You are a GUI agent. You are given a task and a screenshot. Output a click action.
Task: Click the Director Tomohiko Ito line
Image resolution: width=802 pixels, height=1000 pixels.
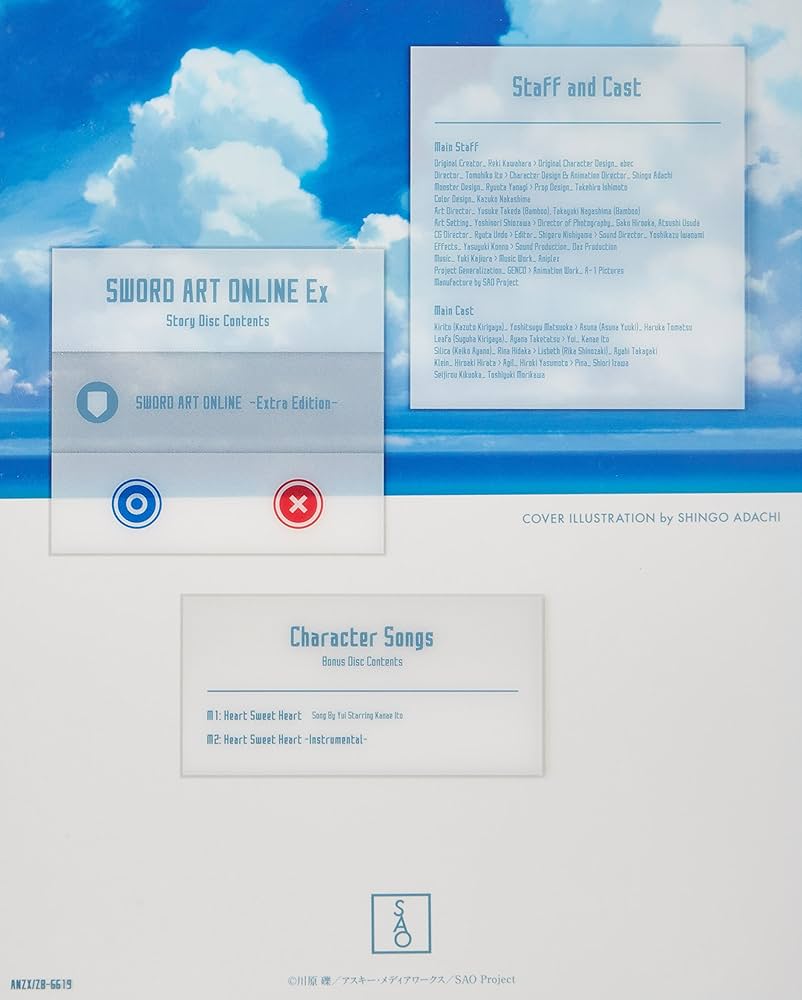point(553,175)
